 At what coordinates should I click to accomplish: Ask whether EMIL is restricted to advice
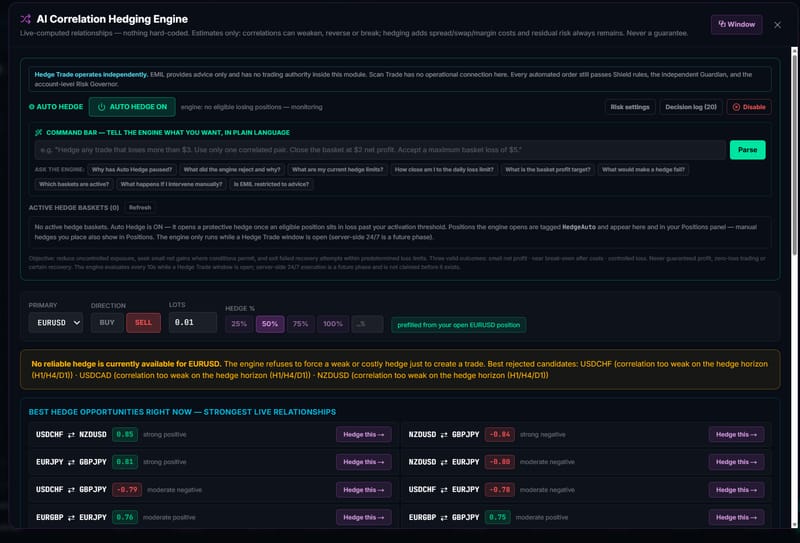pyautogui.click(x=271, y=184)
